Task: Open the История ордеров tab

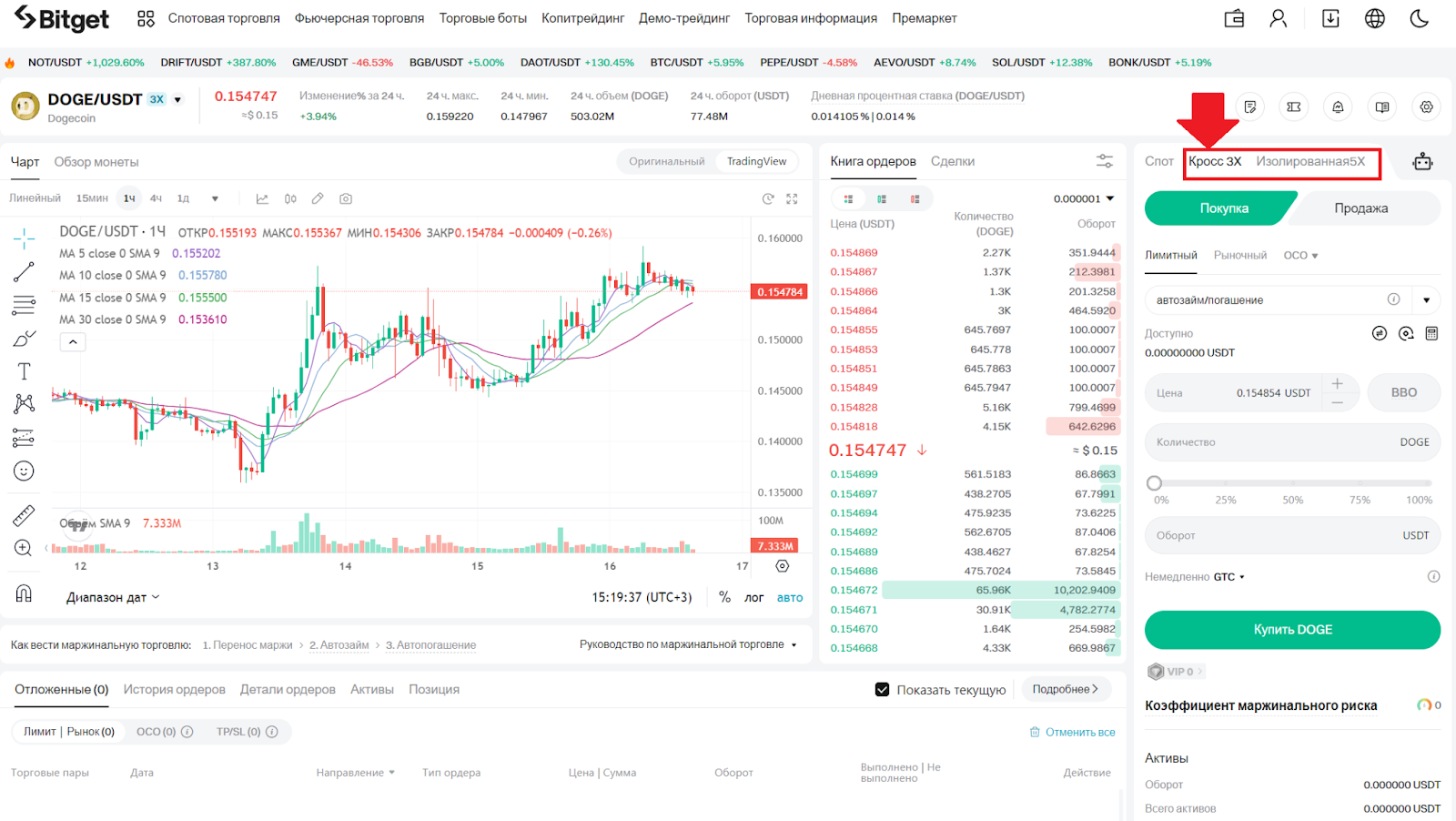Action: (x=175, y=690)
